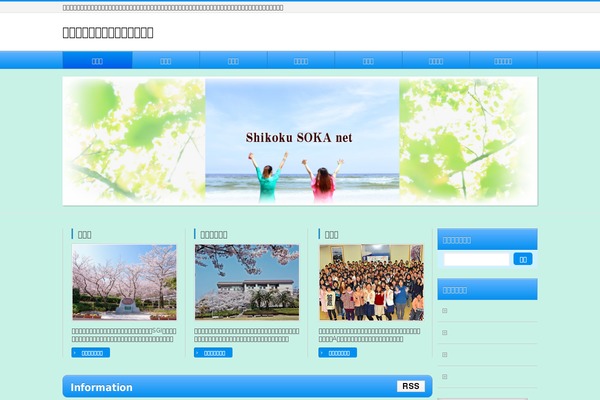Image resolution: width=600 pixels, height=400 pixels.
Task: Click the sidebar header below the search box
Action: pos(487,289)
